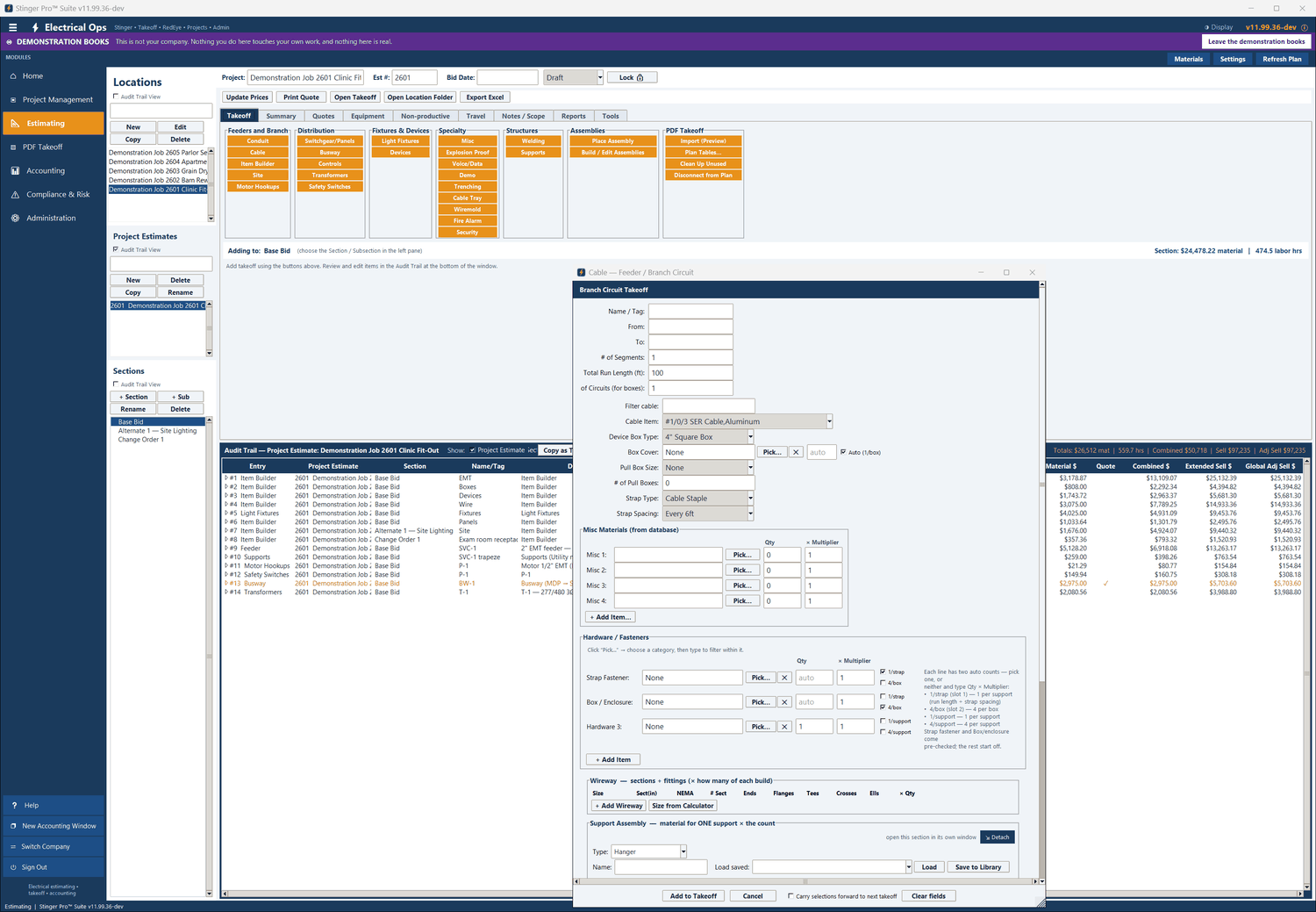
Task: Uncheck 1/strap on the Strap Fastener row
Action: click(883, 671)
